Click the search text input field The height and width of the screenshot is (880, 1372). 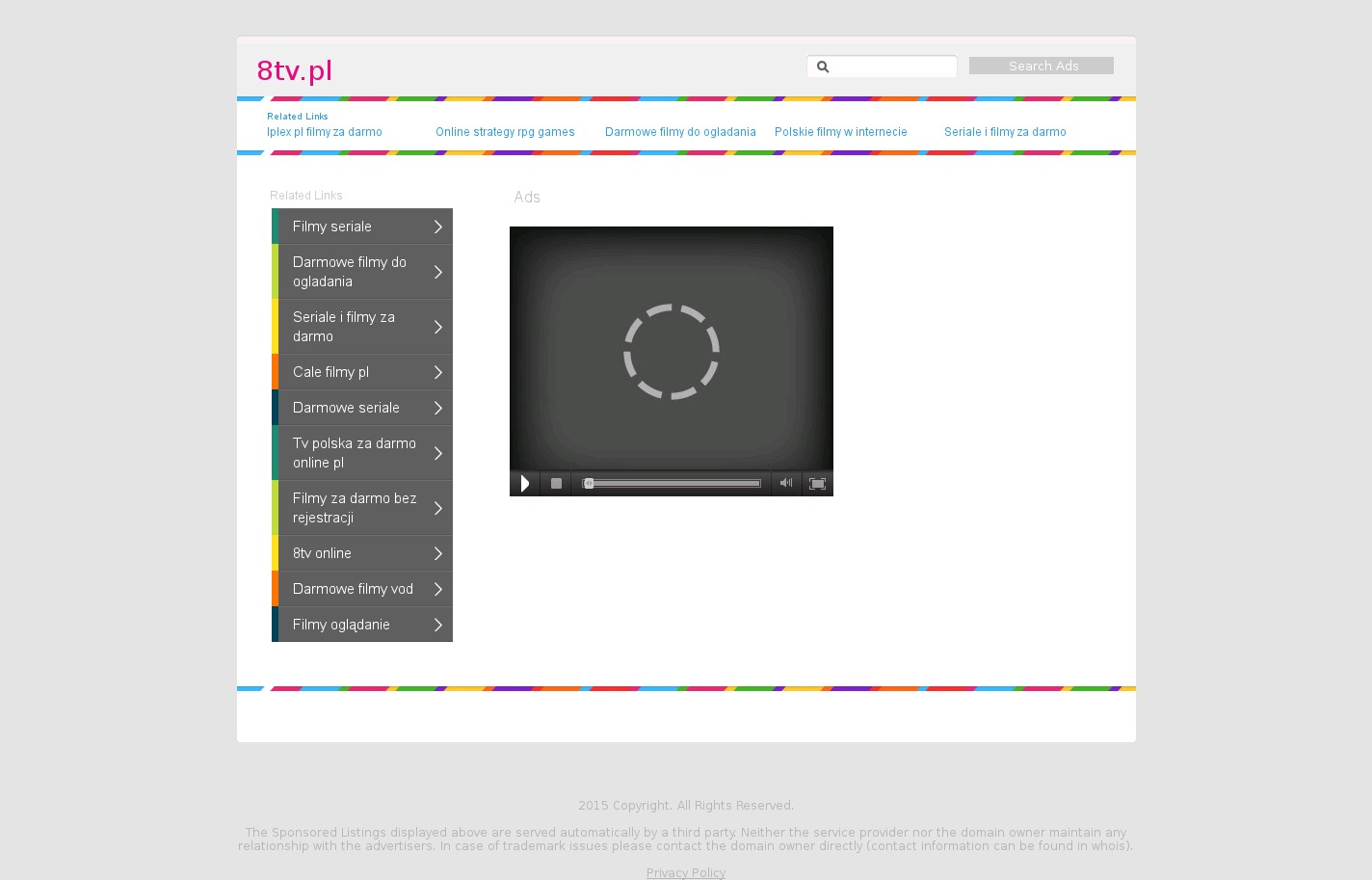[892, 67]
